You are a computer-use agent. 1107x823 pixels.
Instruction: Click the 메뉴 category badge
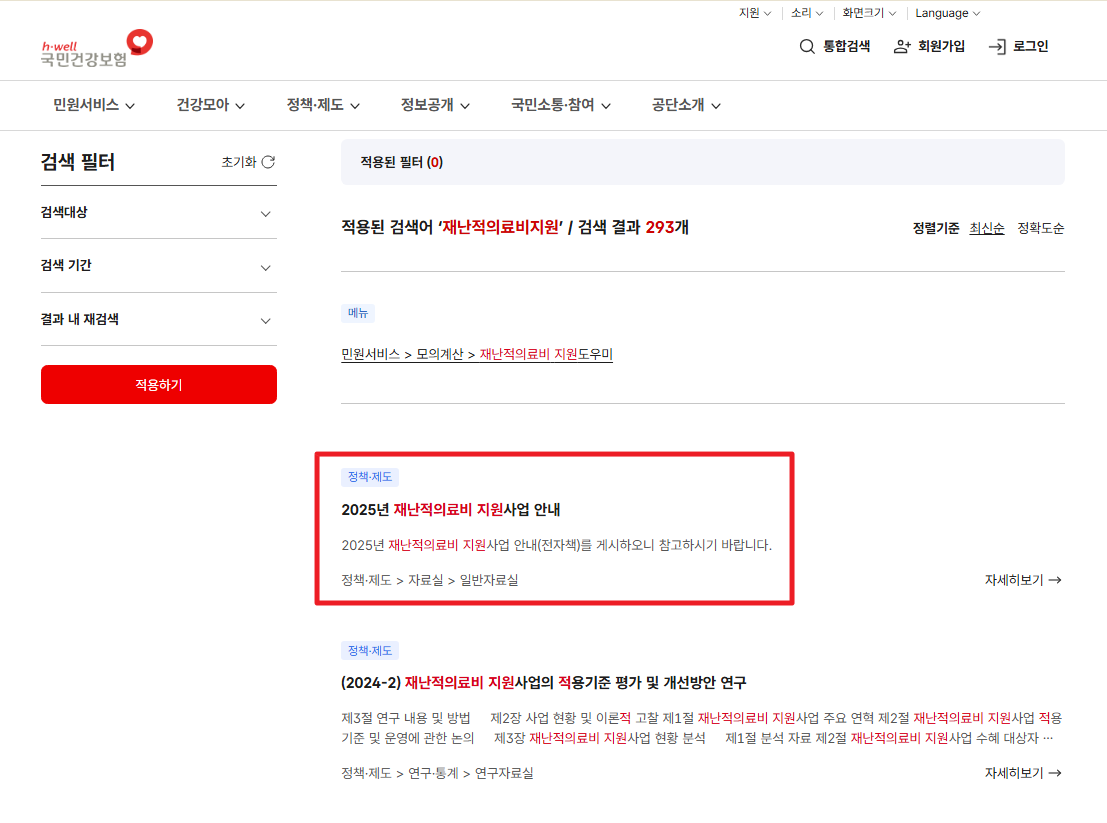[358, 313]
